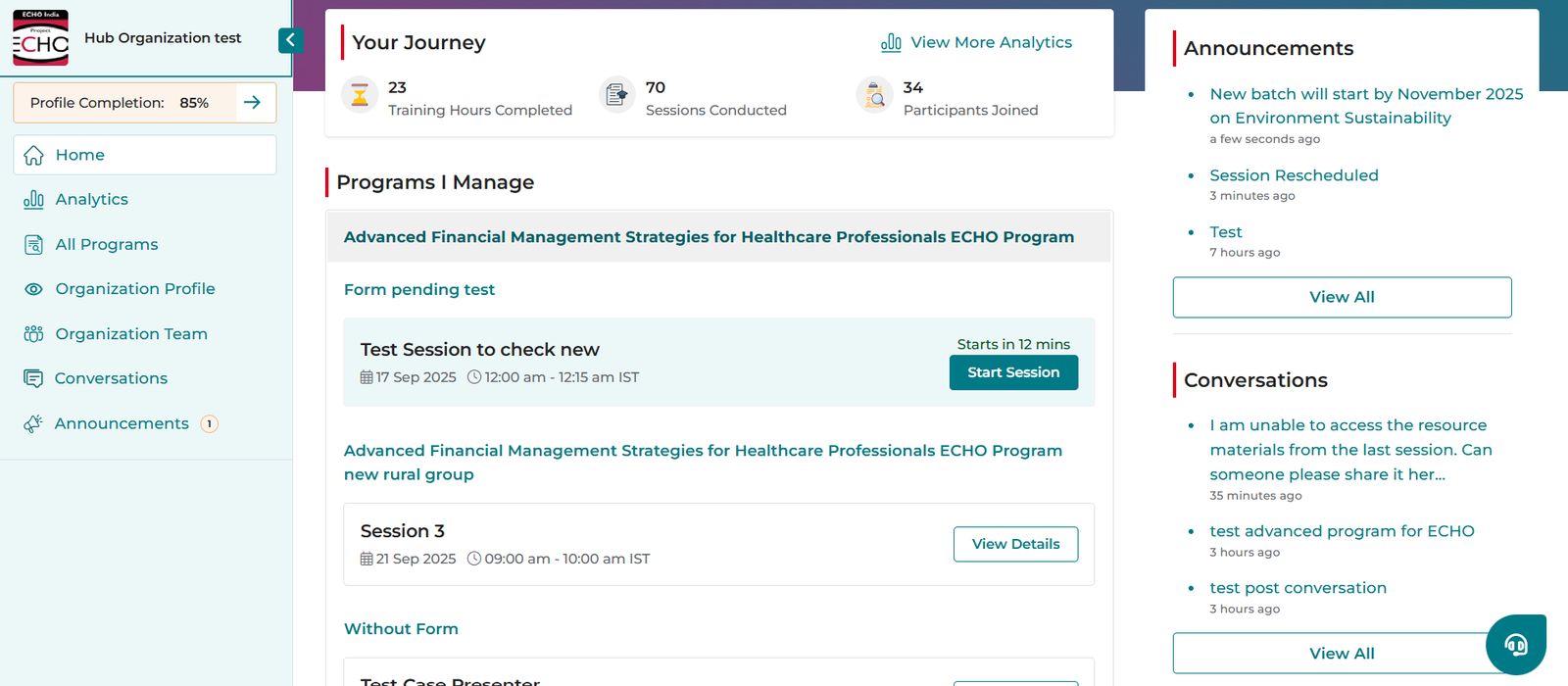Open Analytics bar chart icon in sidebar

tap(33, 200)
